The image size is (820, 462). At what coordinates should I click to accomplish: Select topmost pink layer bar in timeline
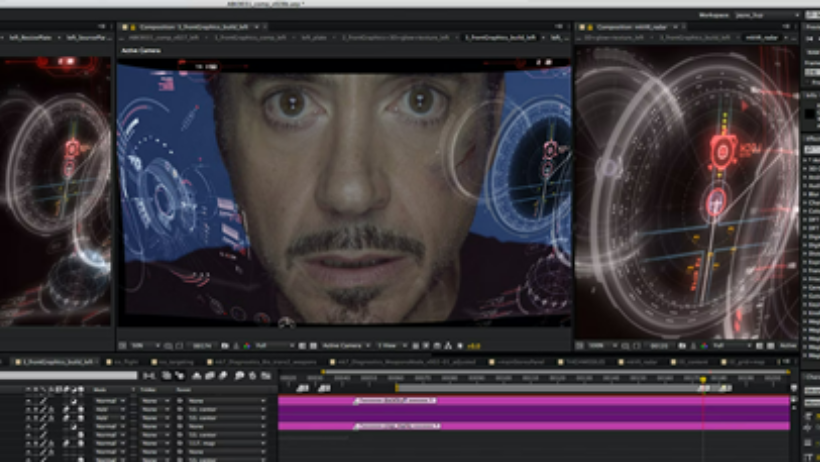click(x=533, y=401)
